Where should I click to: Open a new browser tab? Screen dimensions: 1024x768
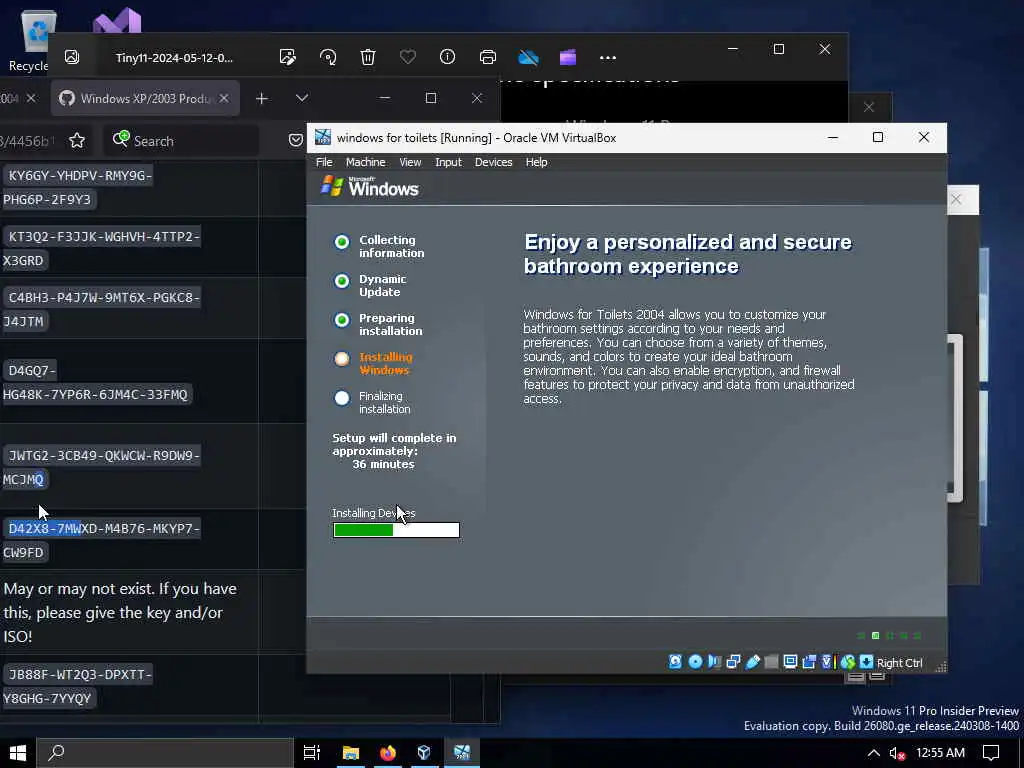262,98
